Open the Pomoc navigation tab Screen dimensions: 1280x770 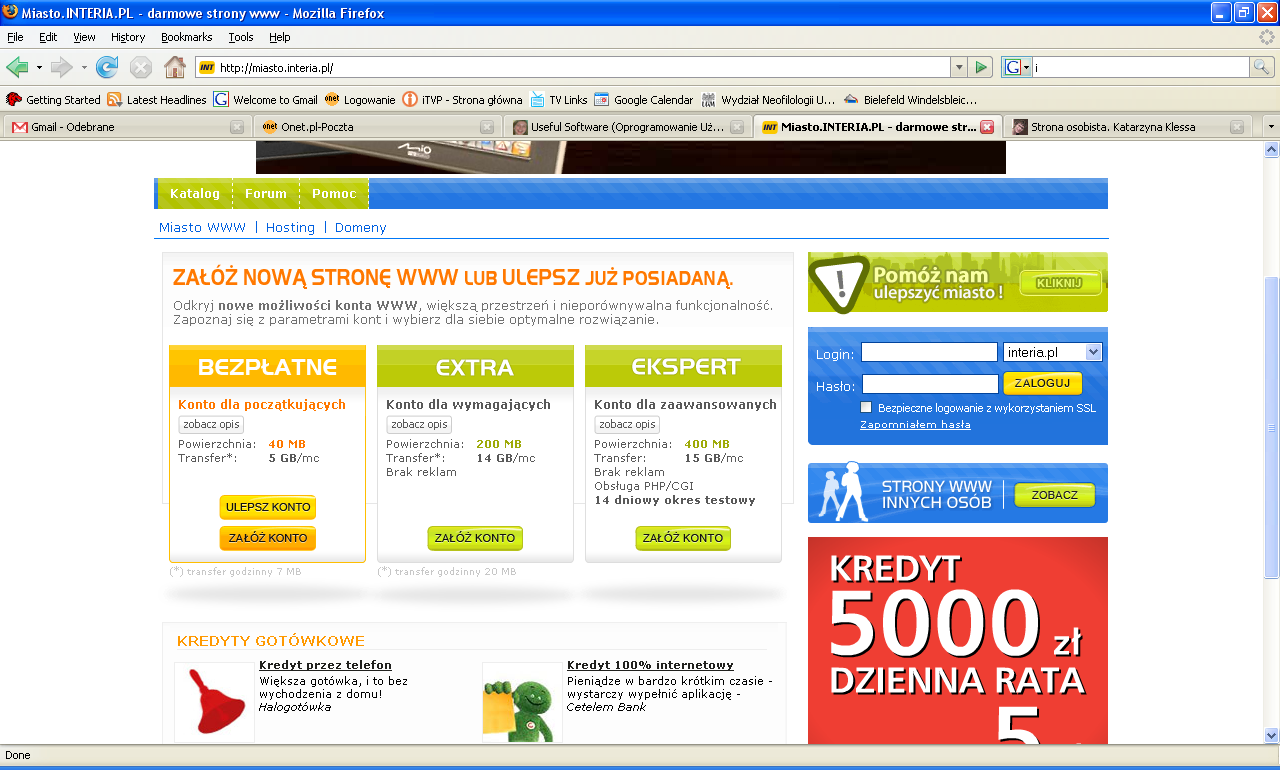(x=334, y=194)
